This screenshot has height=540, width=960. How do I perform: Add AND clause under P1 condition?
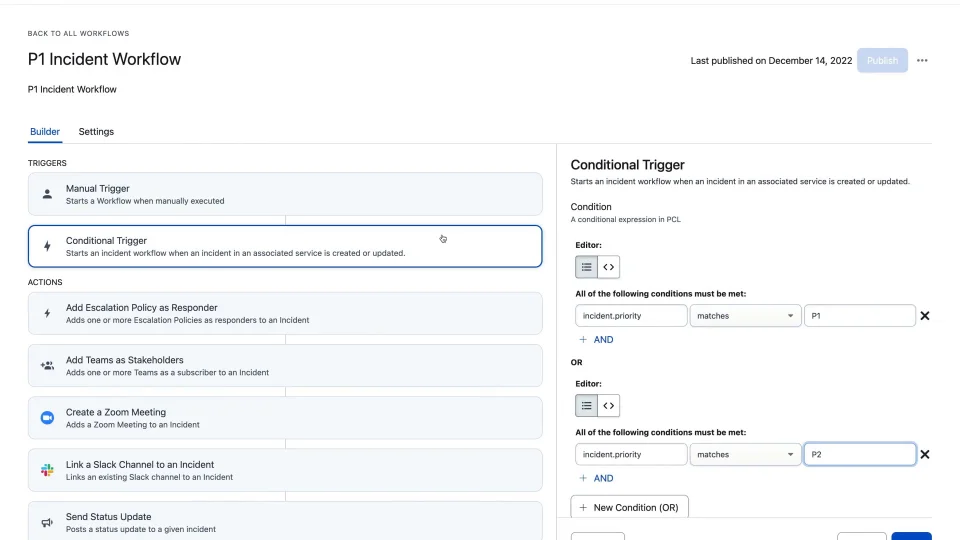[x=596, y=340]
